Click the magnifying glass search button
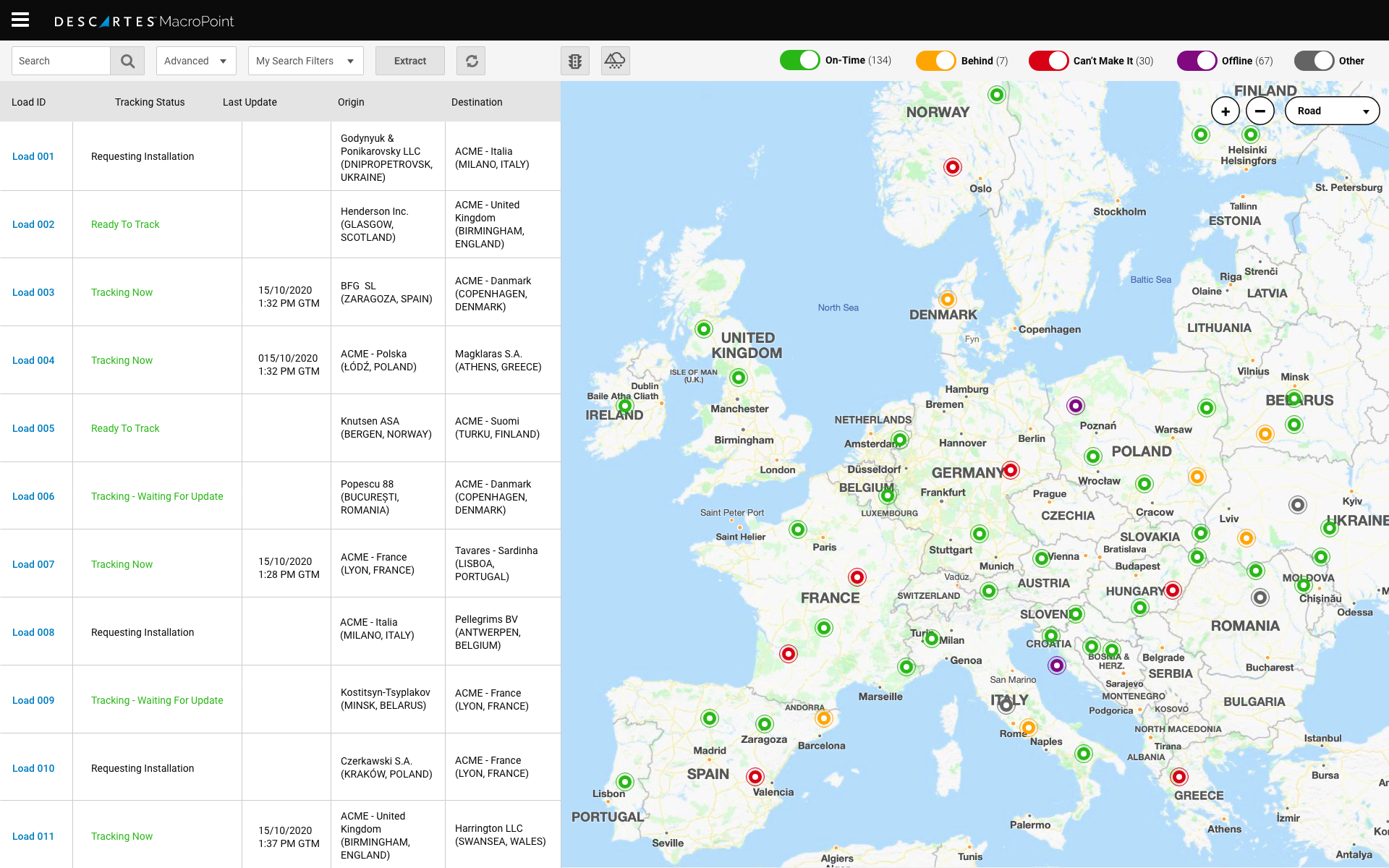Viewport: 1389px width, 868px height. 127,61
